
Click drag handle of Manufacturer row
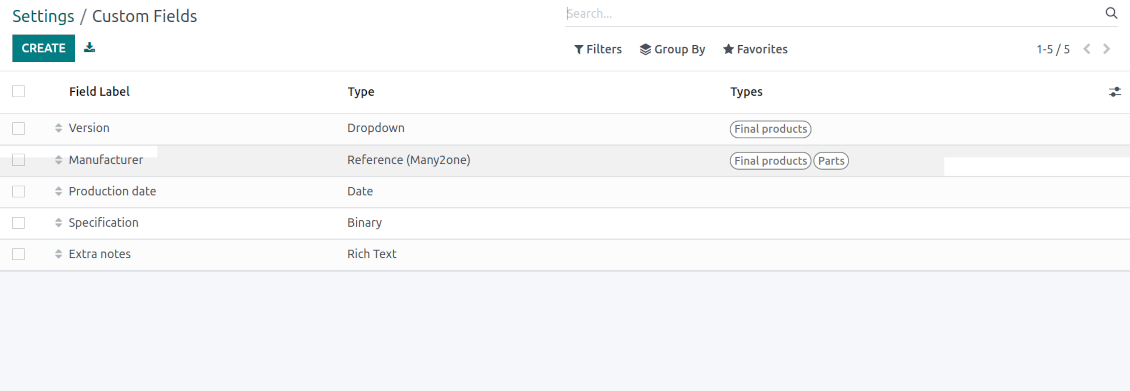[x=58, y=160]
